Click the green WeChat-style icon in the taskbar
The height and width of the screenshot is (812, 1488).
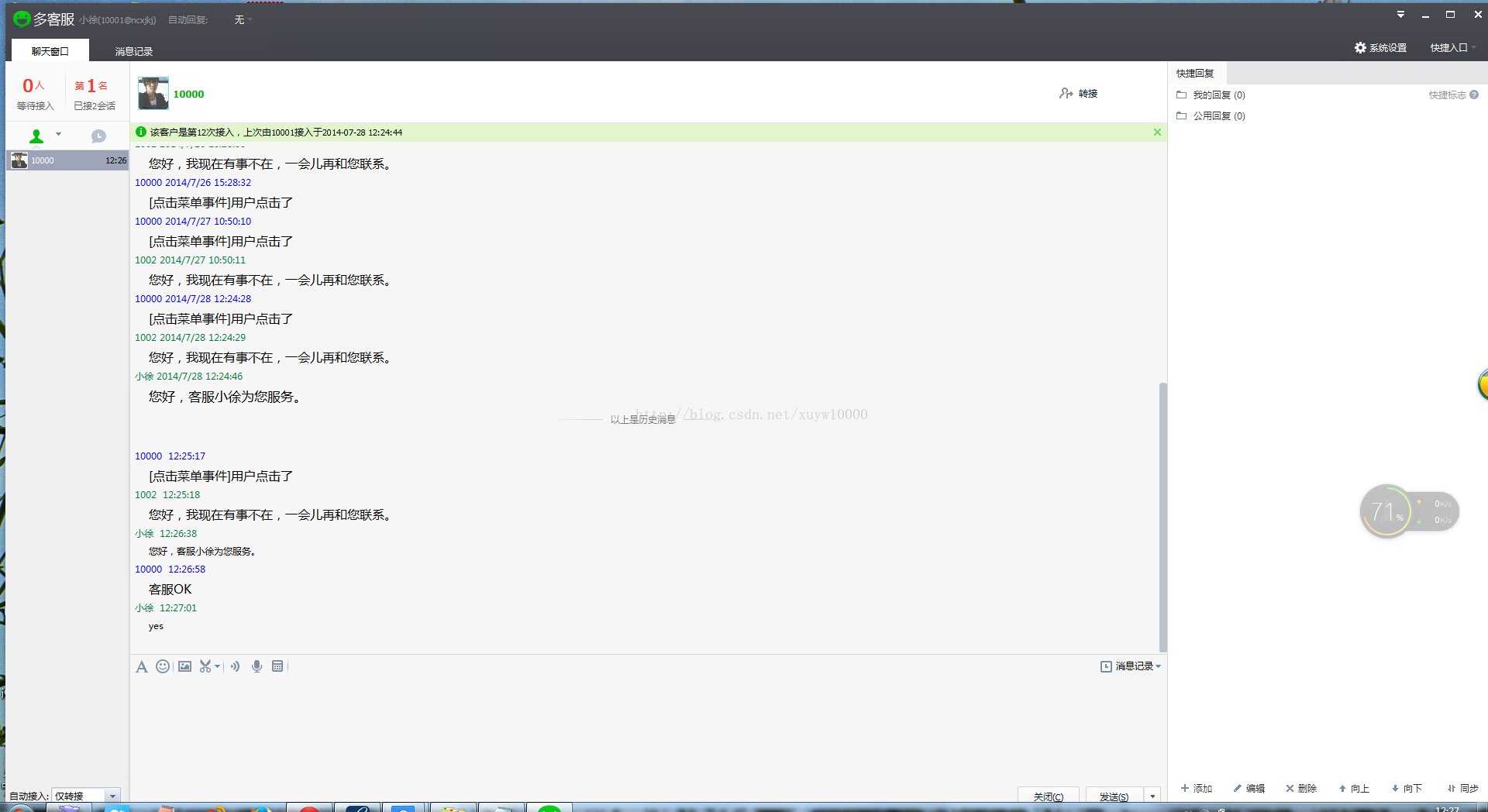tap(549, 808)
